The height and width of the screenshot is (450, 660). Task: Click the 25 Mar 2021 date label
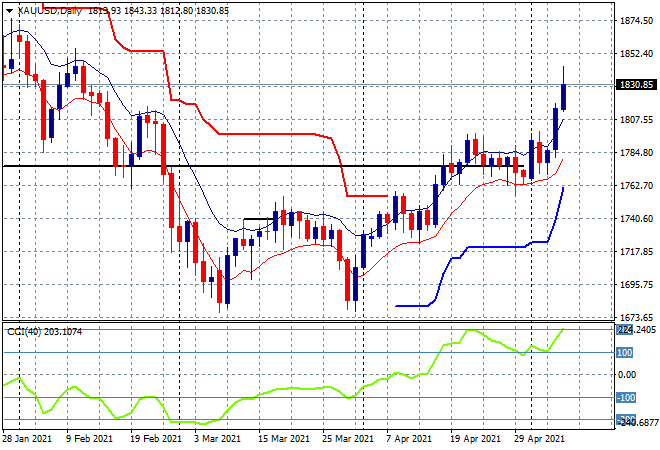click(x=348, y=439)
